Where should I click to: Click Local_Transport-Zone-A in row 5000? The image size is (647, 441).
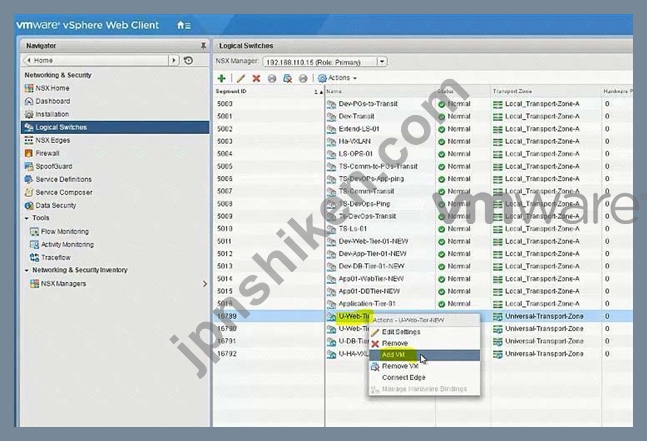tap(542, 104)
